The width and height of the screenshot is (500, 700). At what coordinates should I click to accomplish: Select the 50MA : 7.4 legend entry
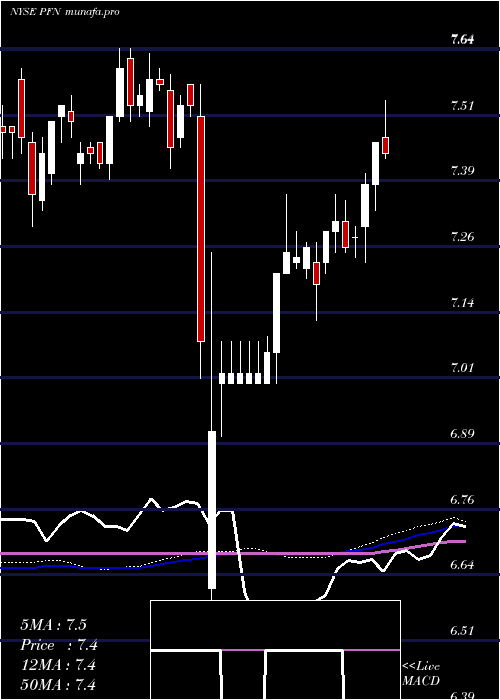58,684
